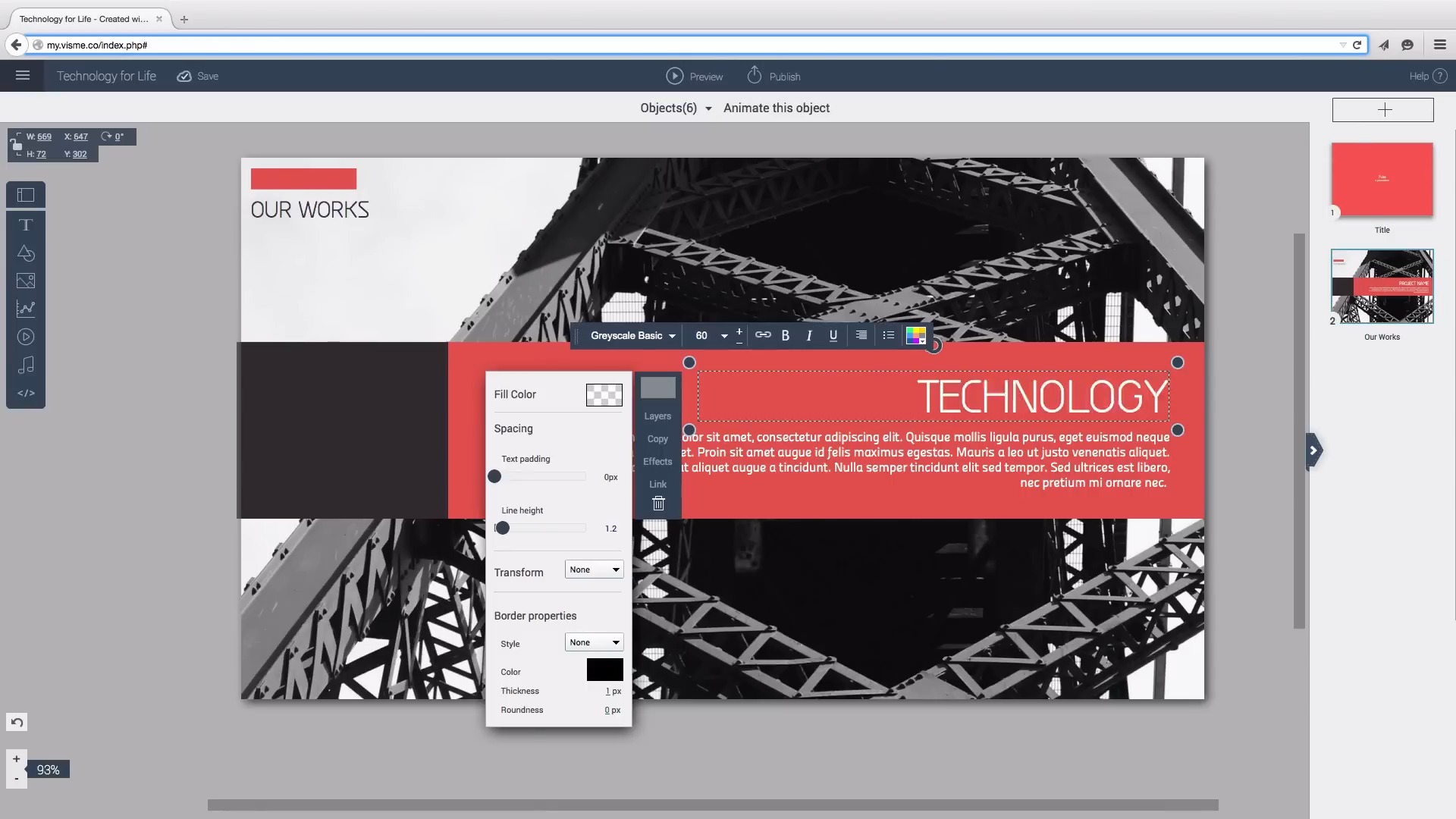Click the undo icon
This screenshot has width=1456, height=819.
coord(17,722)
